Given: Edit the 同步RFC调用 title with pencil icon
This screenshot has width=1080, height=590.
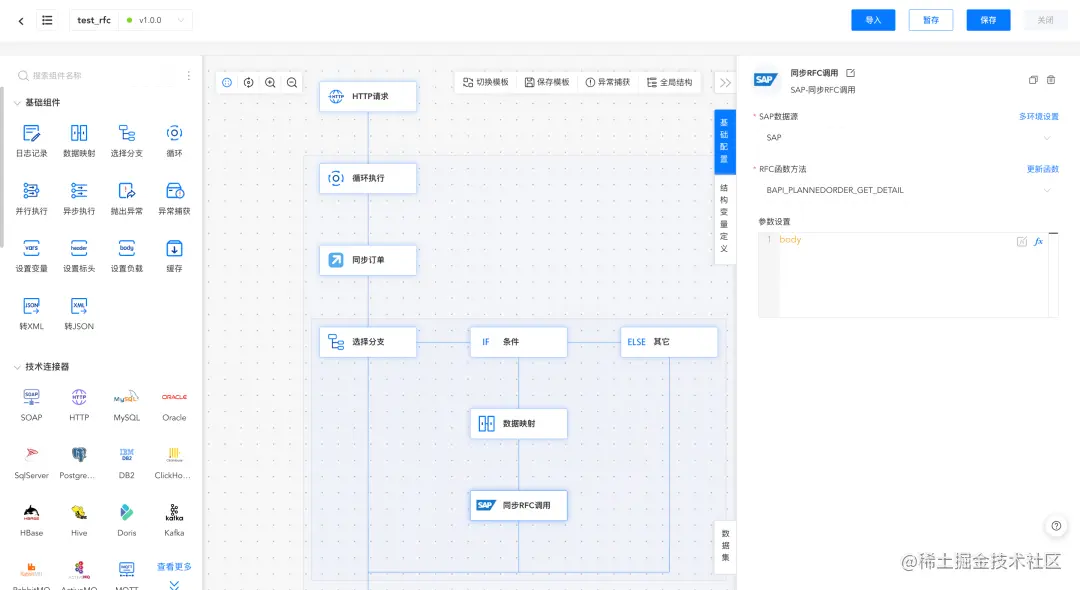Looking at the screenshot, I should point(851,73).
